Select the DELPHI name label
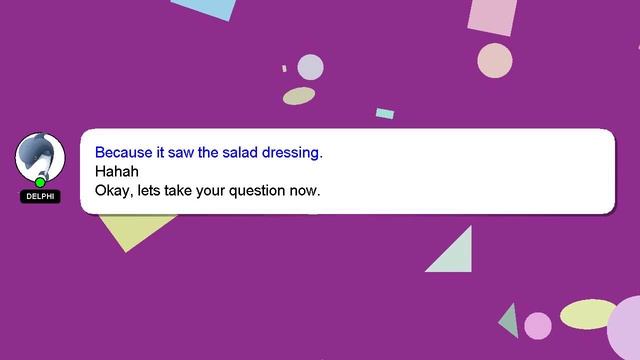The height and width of the screenshot is (360, 640). [x=40, y=196]
